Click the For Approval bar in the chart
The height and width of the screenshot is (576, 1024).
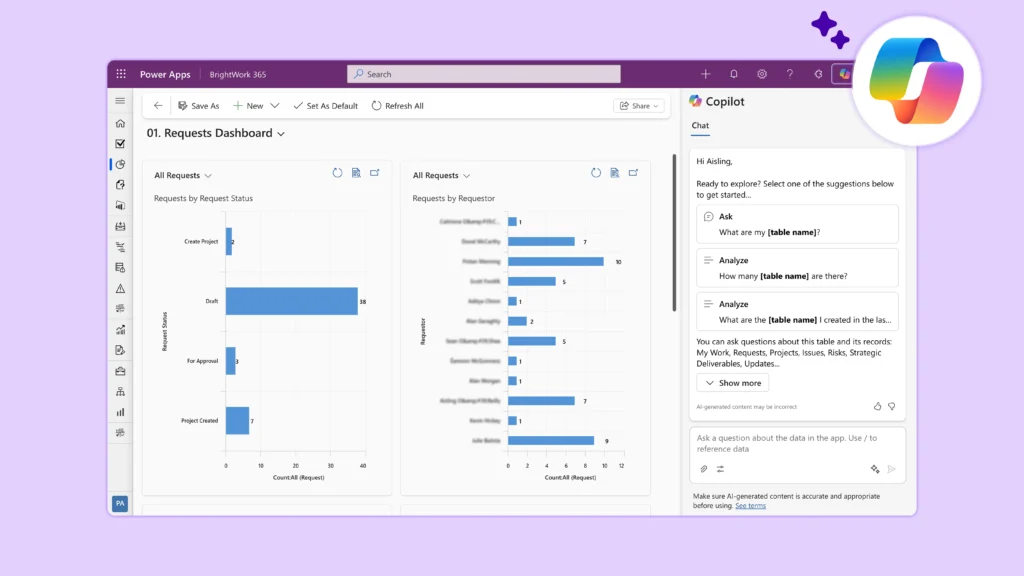pos(231,361)
